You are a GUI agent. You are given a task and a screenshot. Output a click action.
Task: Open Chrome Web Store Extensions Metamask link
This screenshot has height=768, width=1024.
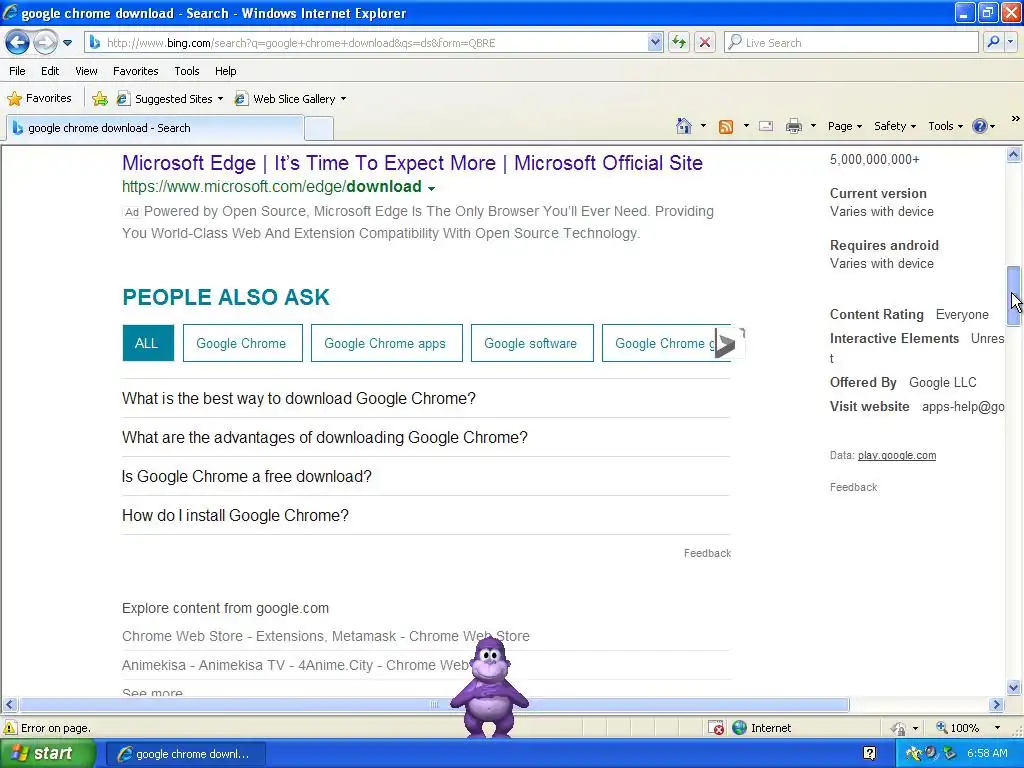(325, 636)
